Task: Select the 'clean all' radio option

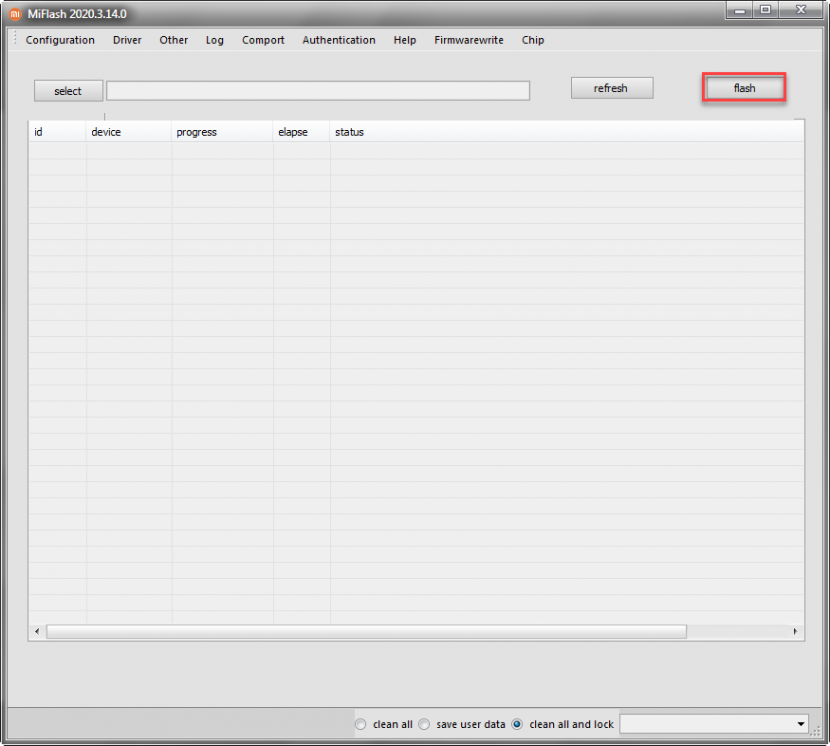Action: click(x=361, y=724)
